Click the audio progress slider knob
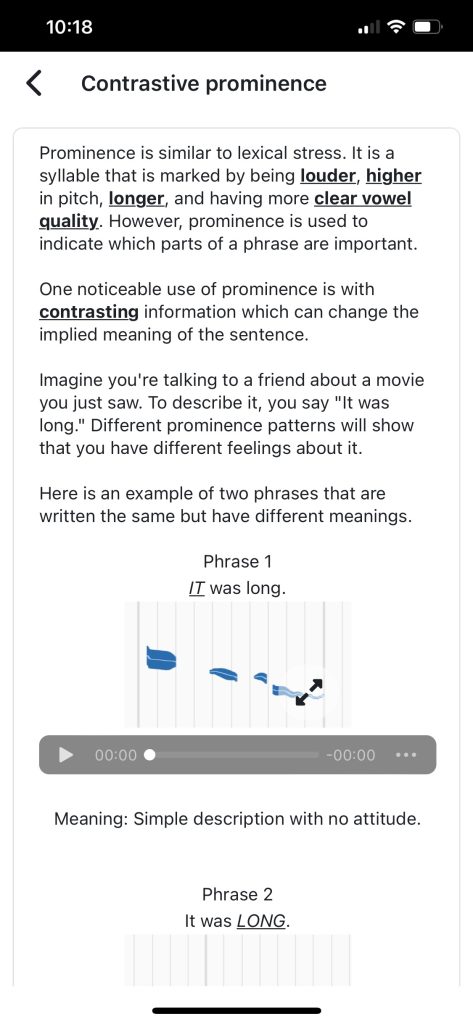473x1024 pixels. pyautogui.click(x=150, y=755)
